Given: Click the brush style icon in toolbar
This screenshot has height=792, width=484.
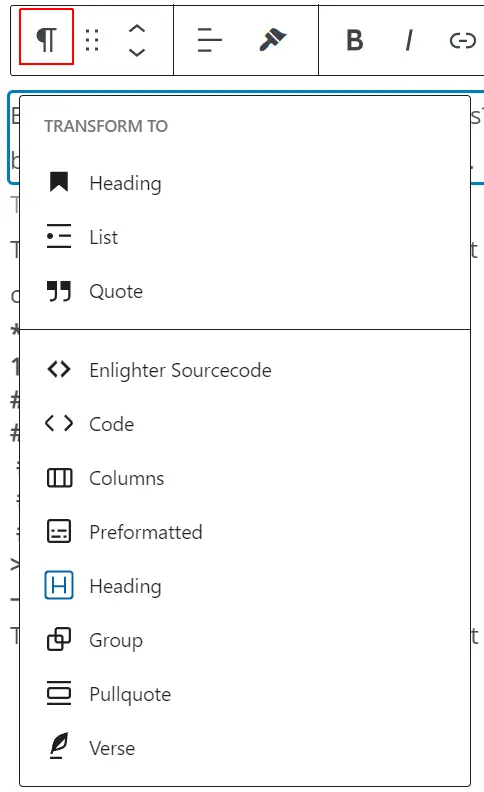Looking at the screenshot, I should click(x=273, y=40).
